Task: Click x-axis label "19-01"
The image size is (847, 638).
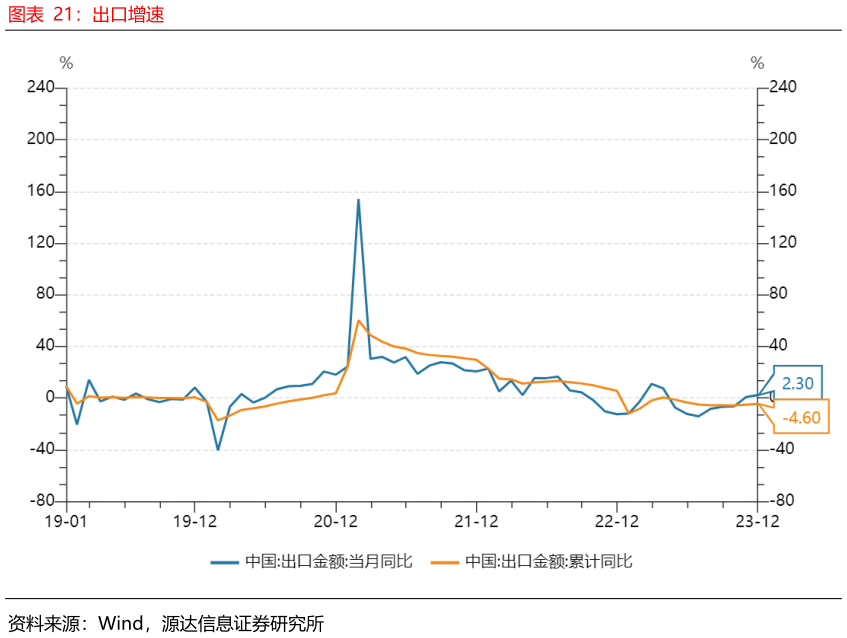Action: click(66, 521)
